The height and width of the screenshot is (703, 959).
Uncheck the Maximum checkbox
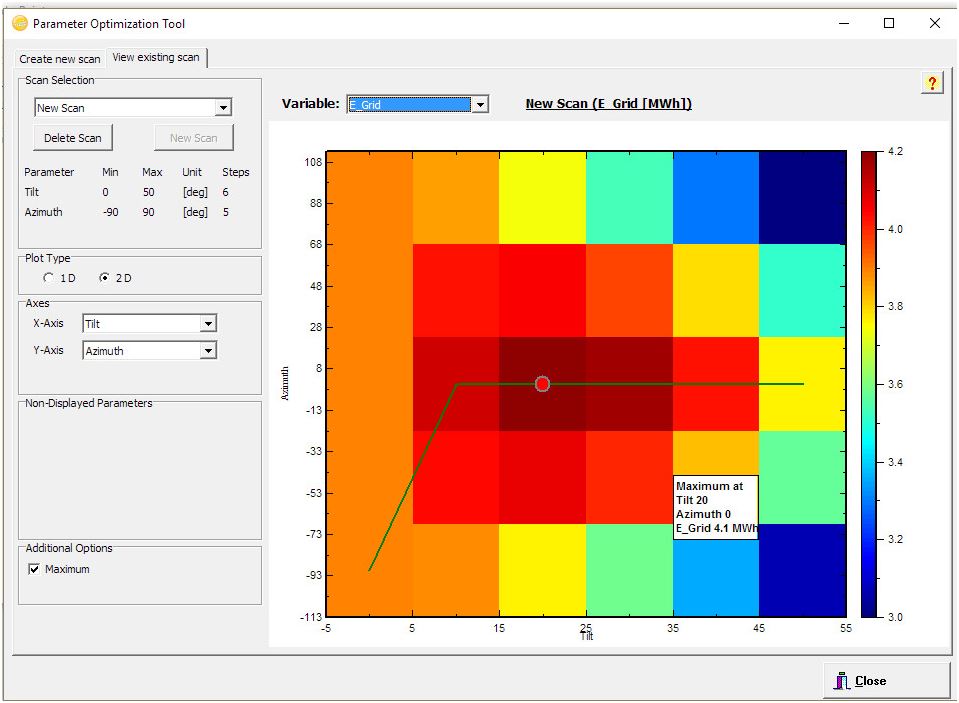[x=34, y=569]
